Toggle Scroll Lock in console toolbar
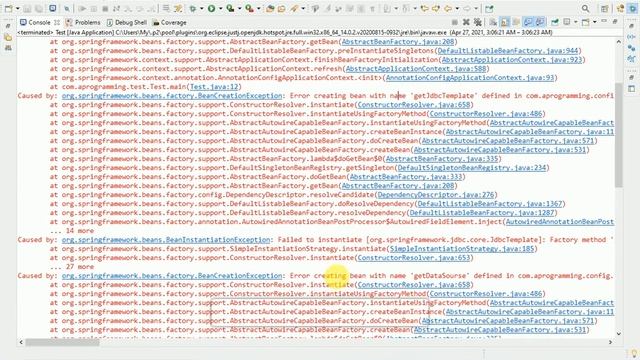This screenshot has width=640, height=360. point(504,22)
